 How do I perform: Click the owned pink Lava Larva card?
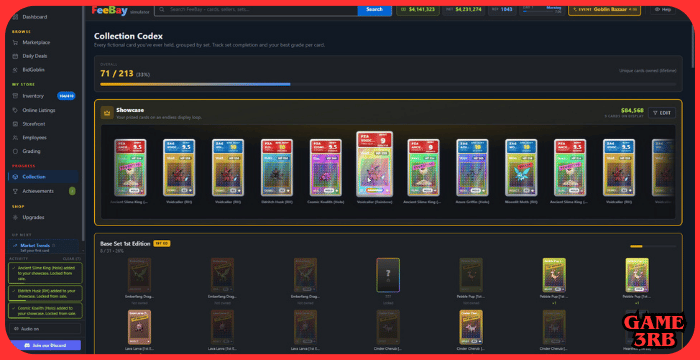point(139,327)
